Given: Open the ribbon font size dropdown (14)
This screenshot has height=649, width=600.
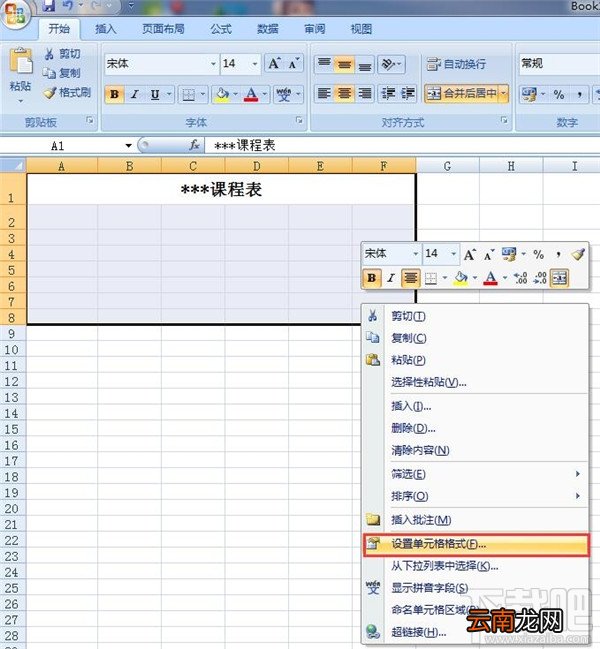Looking at the screenshot, I should pyautogui.click(x=254, y=64).
